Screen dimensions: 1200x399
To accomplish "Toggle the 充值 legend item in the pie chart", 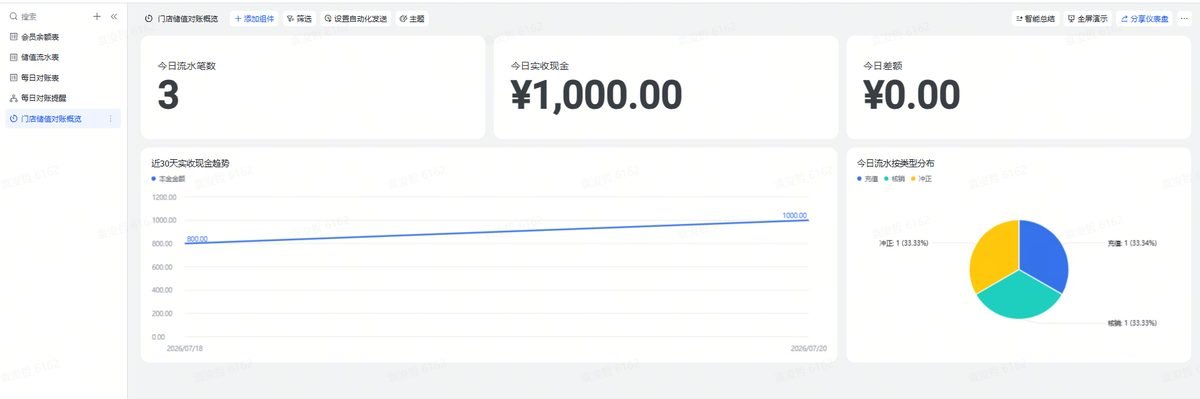I will point(867,178).
